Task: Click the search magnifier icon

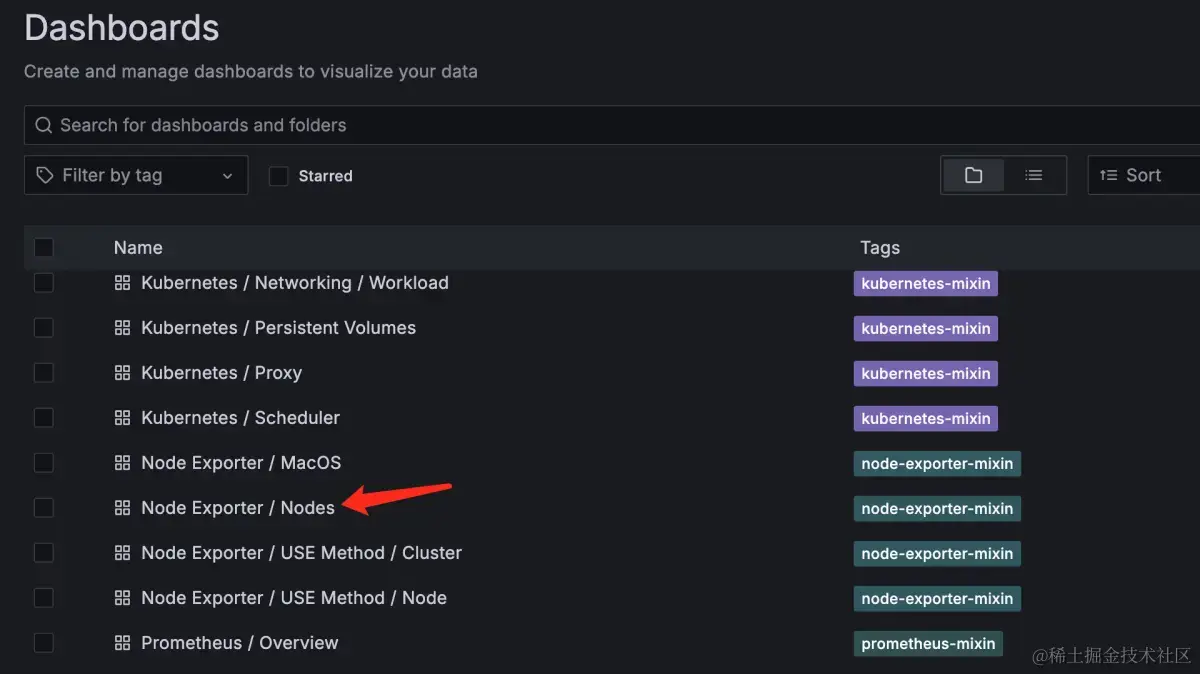Action: (43, 125)
